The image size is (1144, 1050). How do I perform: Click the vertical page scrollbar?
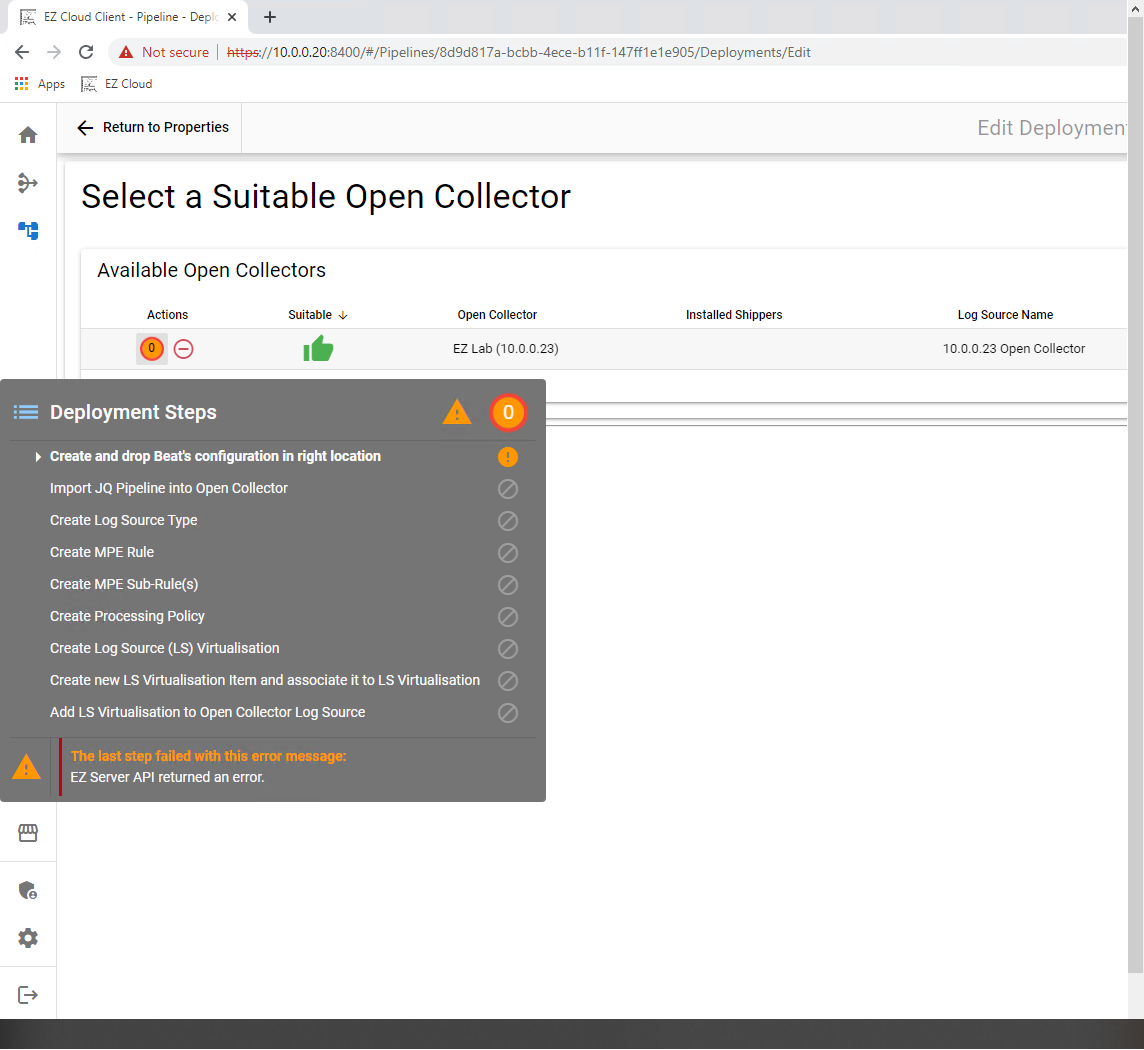pos(1135,496)
